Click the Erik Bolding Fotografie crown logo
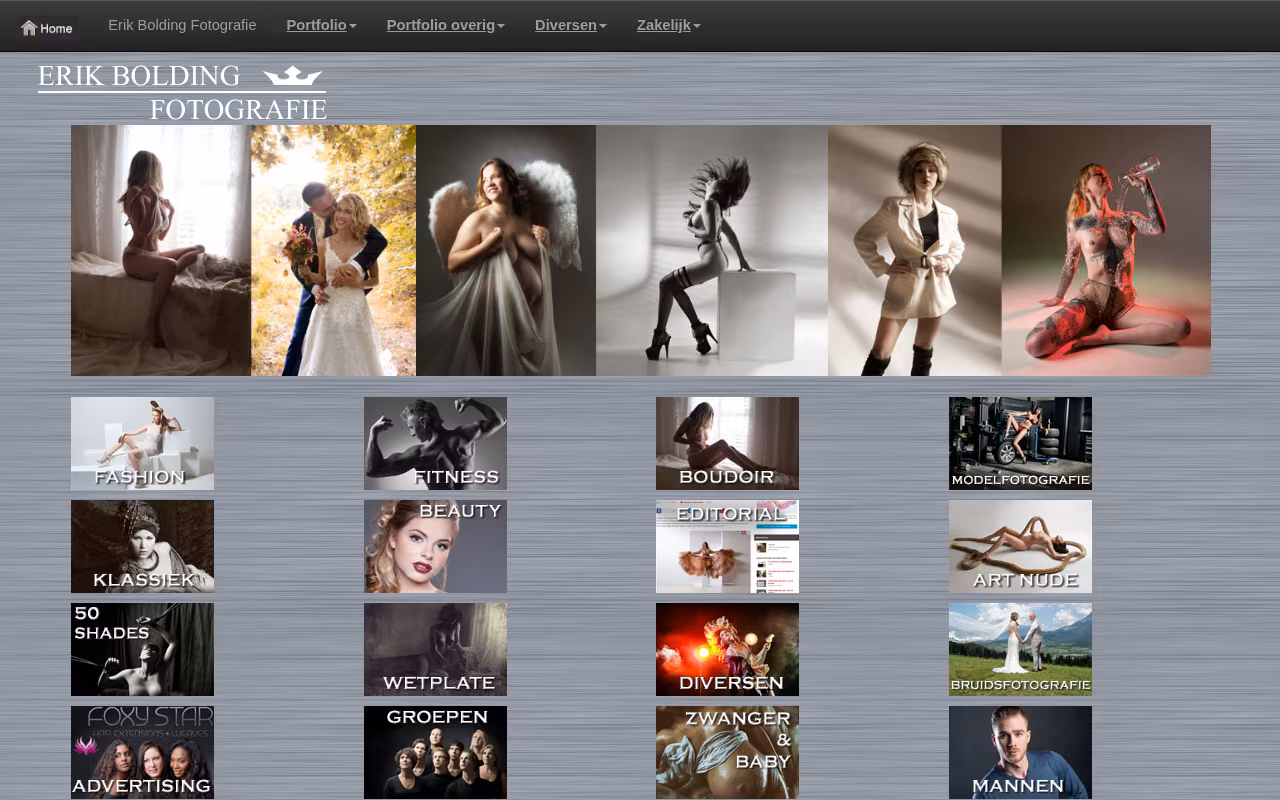The width and height of the screenshot is (1280, 800). pyautogui.click(x=182, y=92)
